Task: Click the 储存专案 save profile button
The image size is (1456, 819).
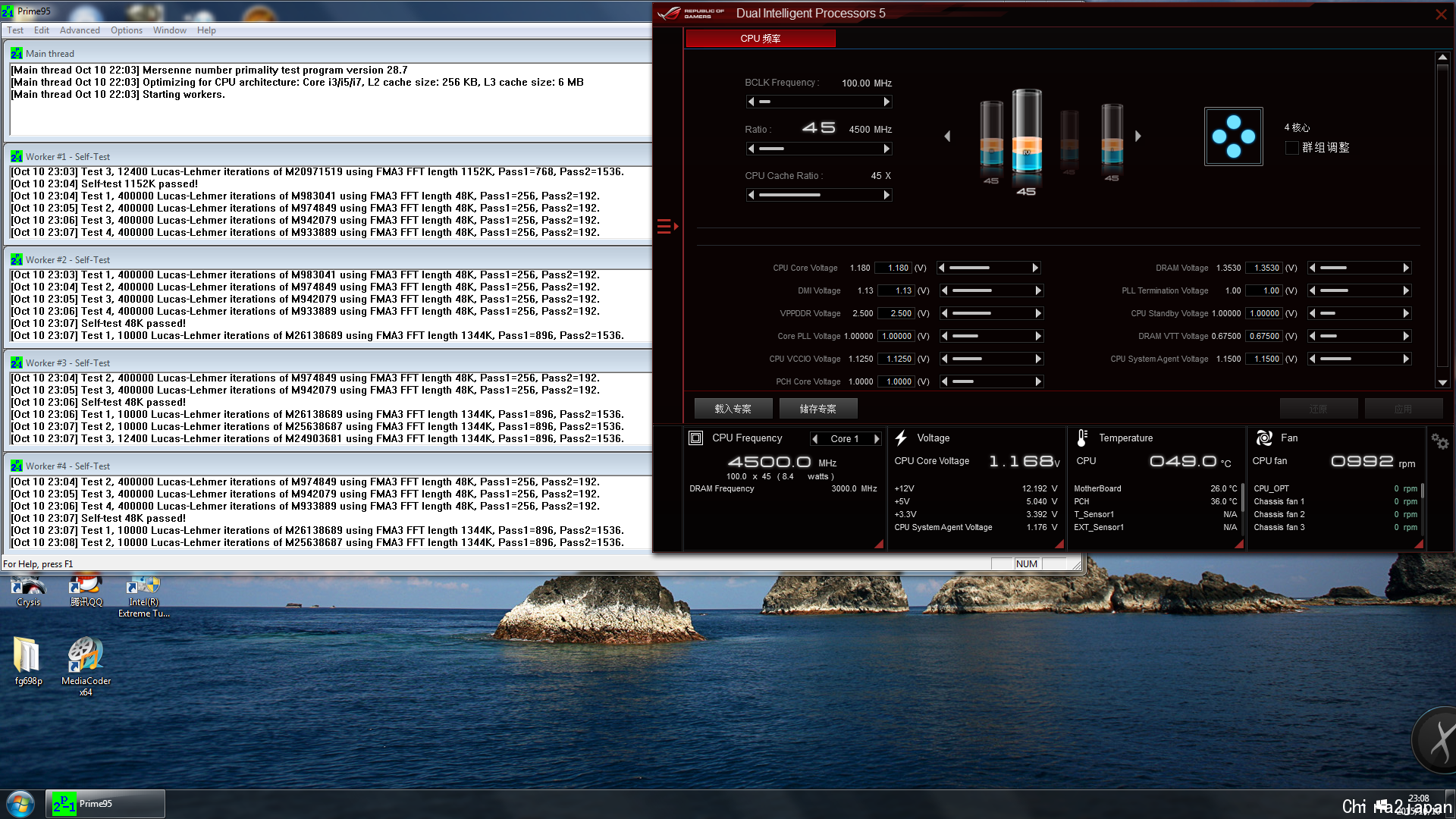Action: coord(818,409)
